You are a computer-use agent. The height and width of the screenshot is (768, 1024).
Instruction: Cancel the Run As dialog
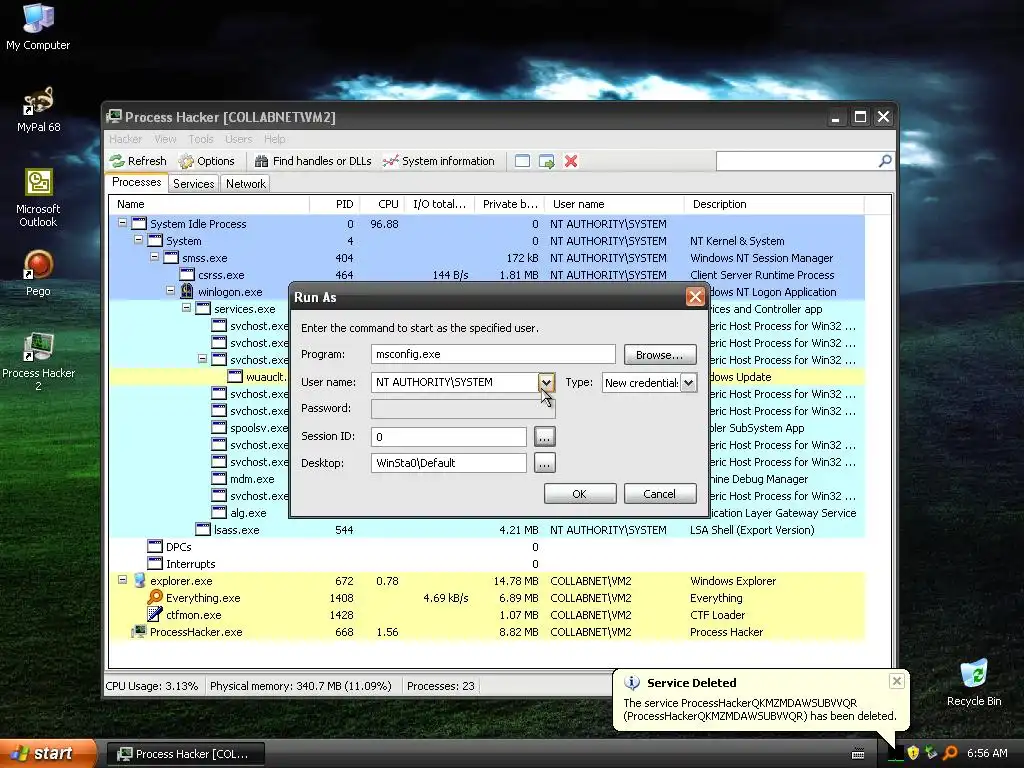tap(660, 494)
